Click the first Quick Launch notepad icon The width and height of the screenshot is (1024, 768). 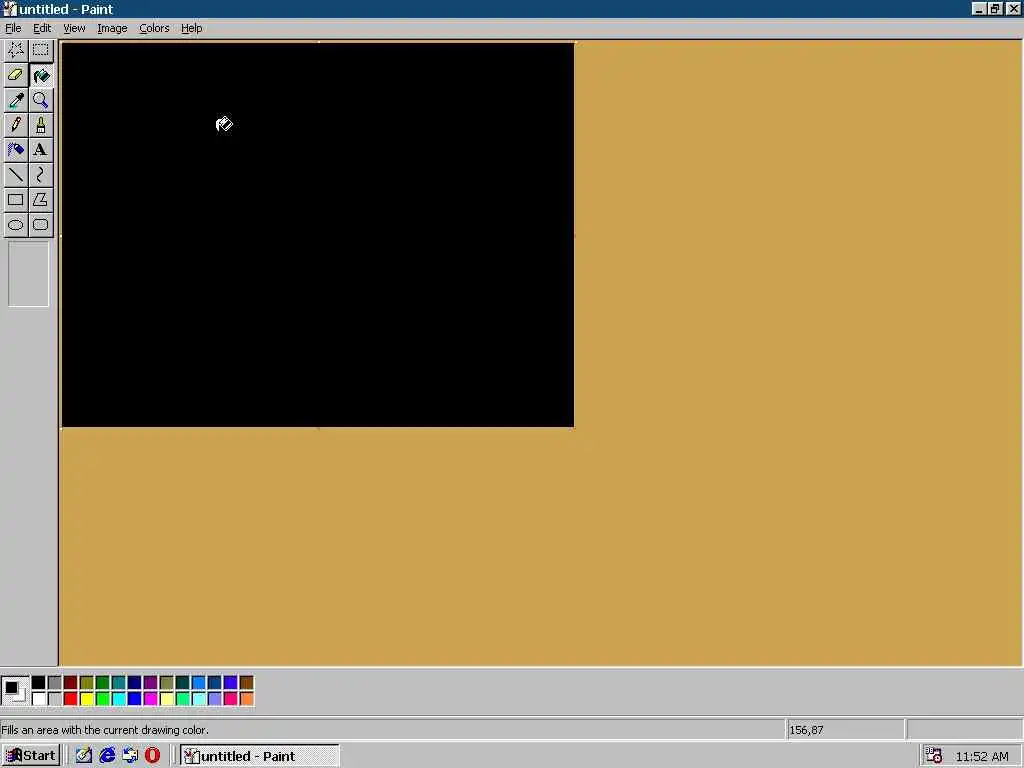[84, 756]
